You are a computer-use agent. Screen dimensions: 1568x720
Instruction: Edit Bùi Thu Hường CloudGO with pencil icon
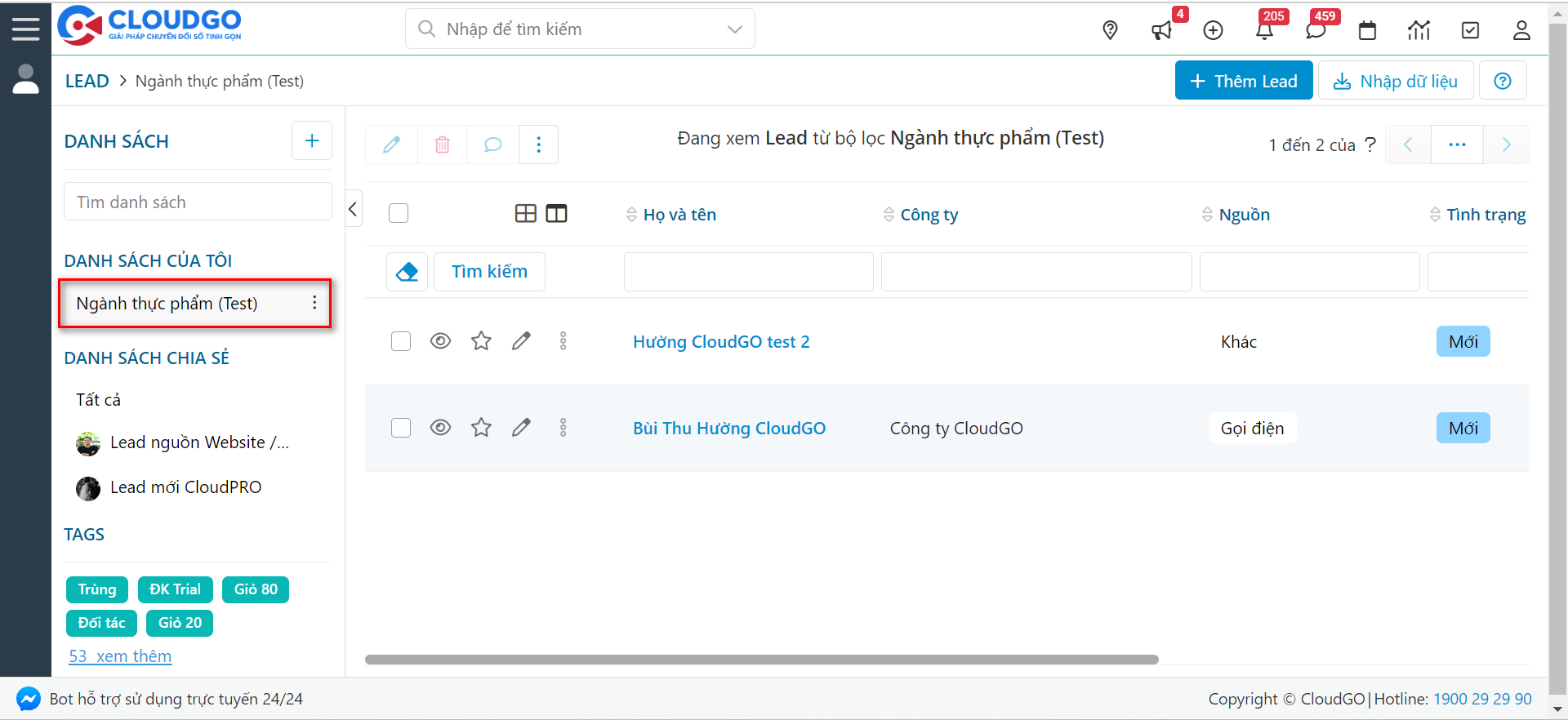[x=521, y=428]
